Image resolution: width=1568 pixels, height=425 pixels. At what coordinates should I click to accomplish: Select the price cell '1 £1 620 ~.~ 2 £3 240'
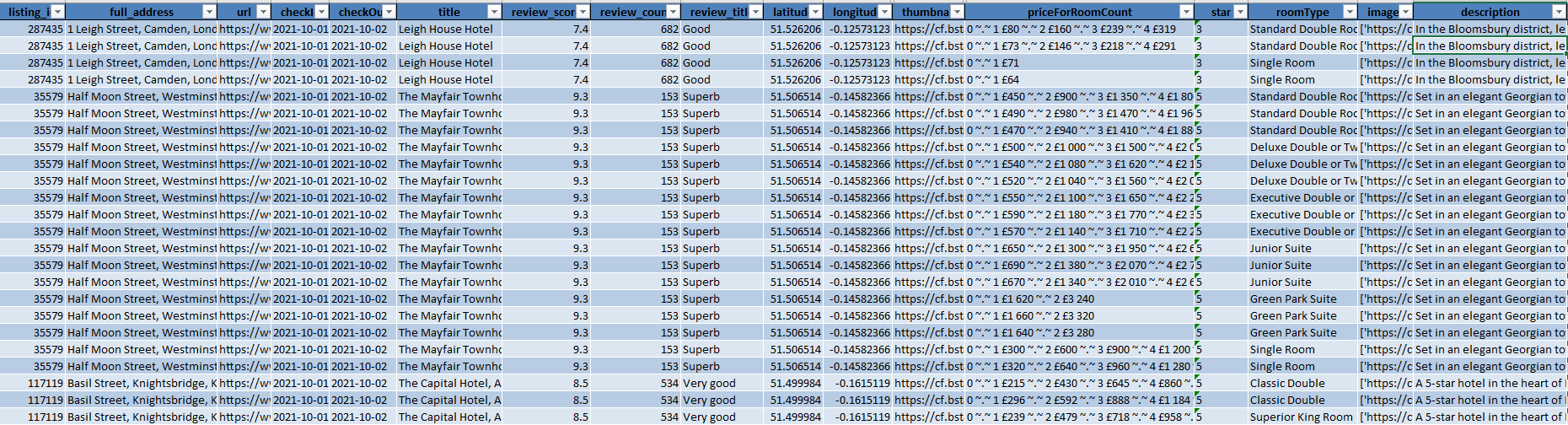tap(1080, 299)
